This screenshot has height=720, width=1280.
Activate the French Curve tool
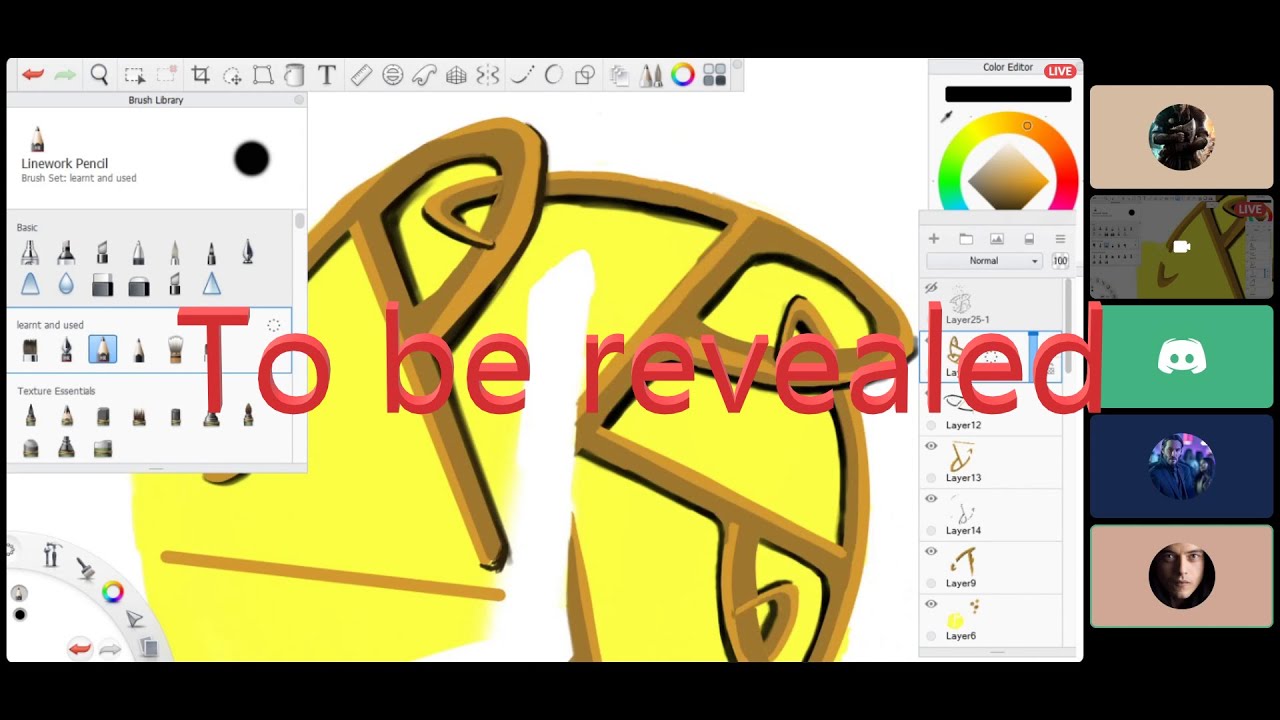pyautogui.click(x=424, y=75)
